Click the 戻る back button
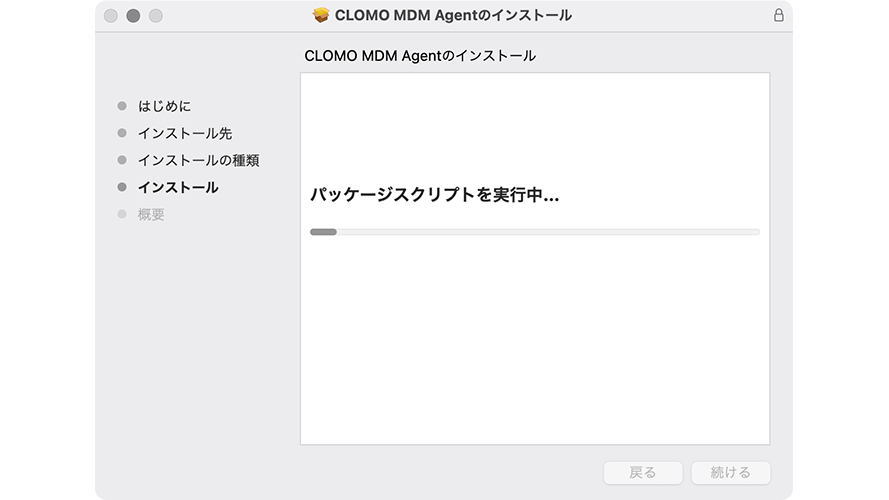Screen dimensions: 889x500 point(643,473)
